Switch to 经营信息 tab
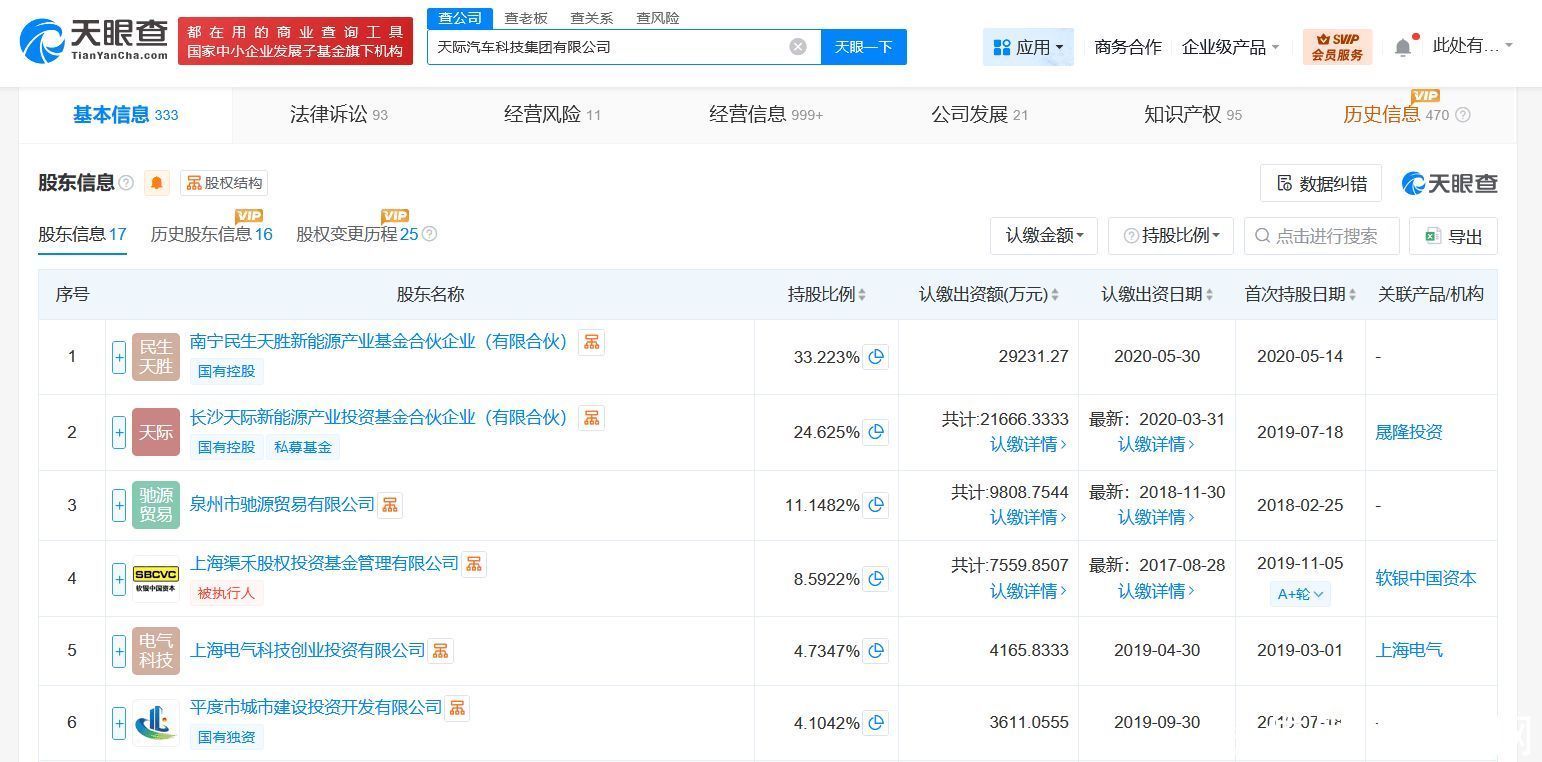Image resolution: width=1542 pixels, height=762 pixels. (766, 115)
